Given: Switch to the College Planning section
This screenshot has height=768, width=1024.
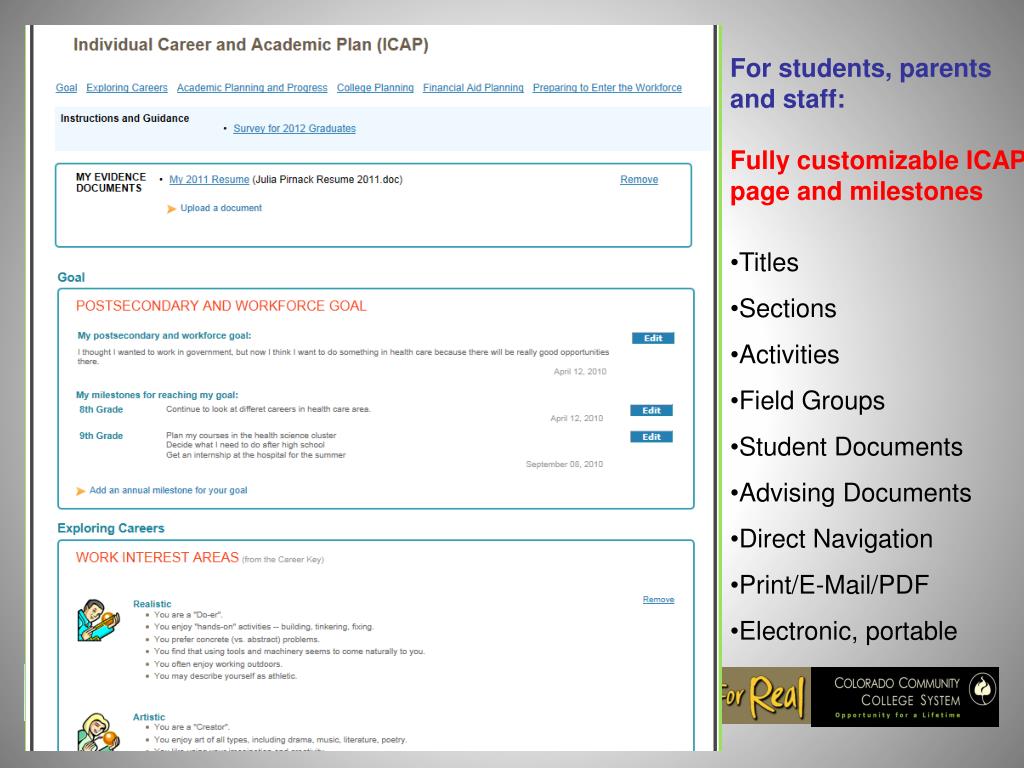Looking at the screenshot, I should click(x=375, y=87).
